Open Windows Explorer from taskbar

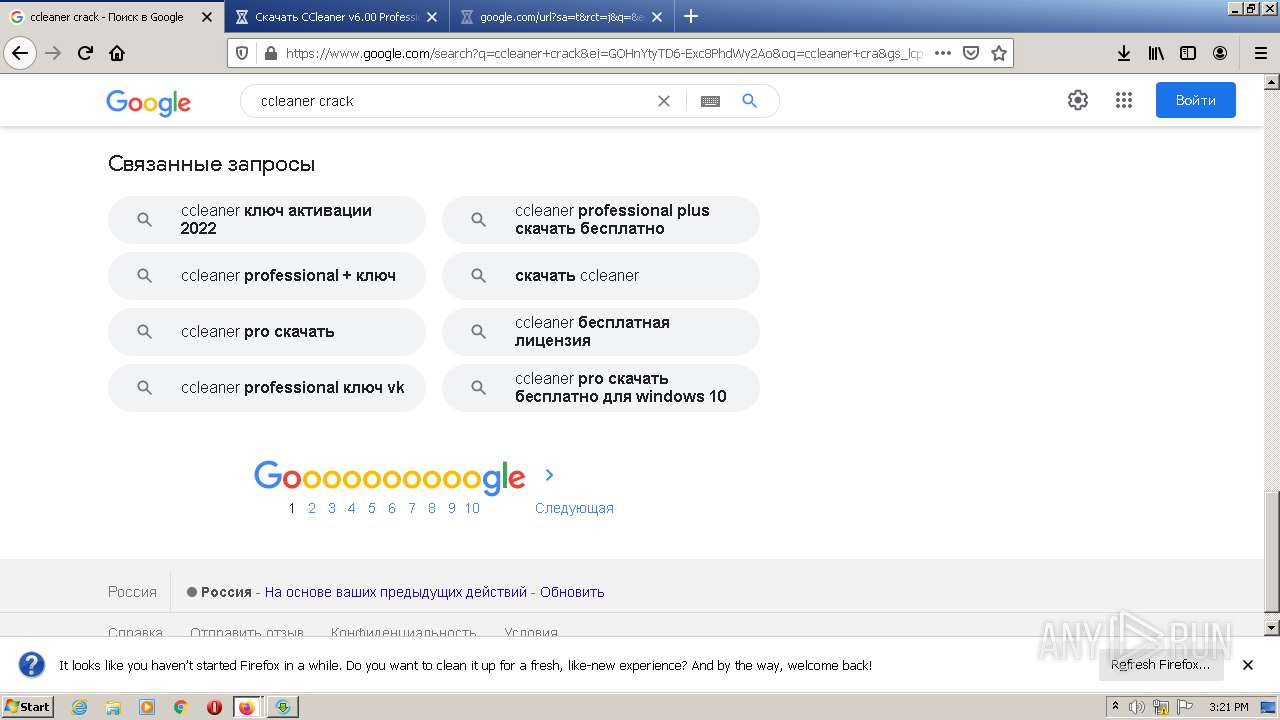point(113,707)
